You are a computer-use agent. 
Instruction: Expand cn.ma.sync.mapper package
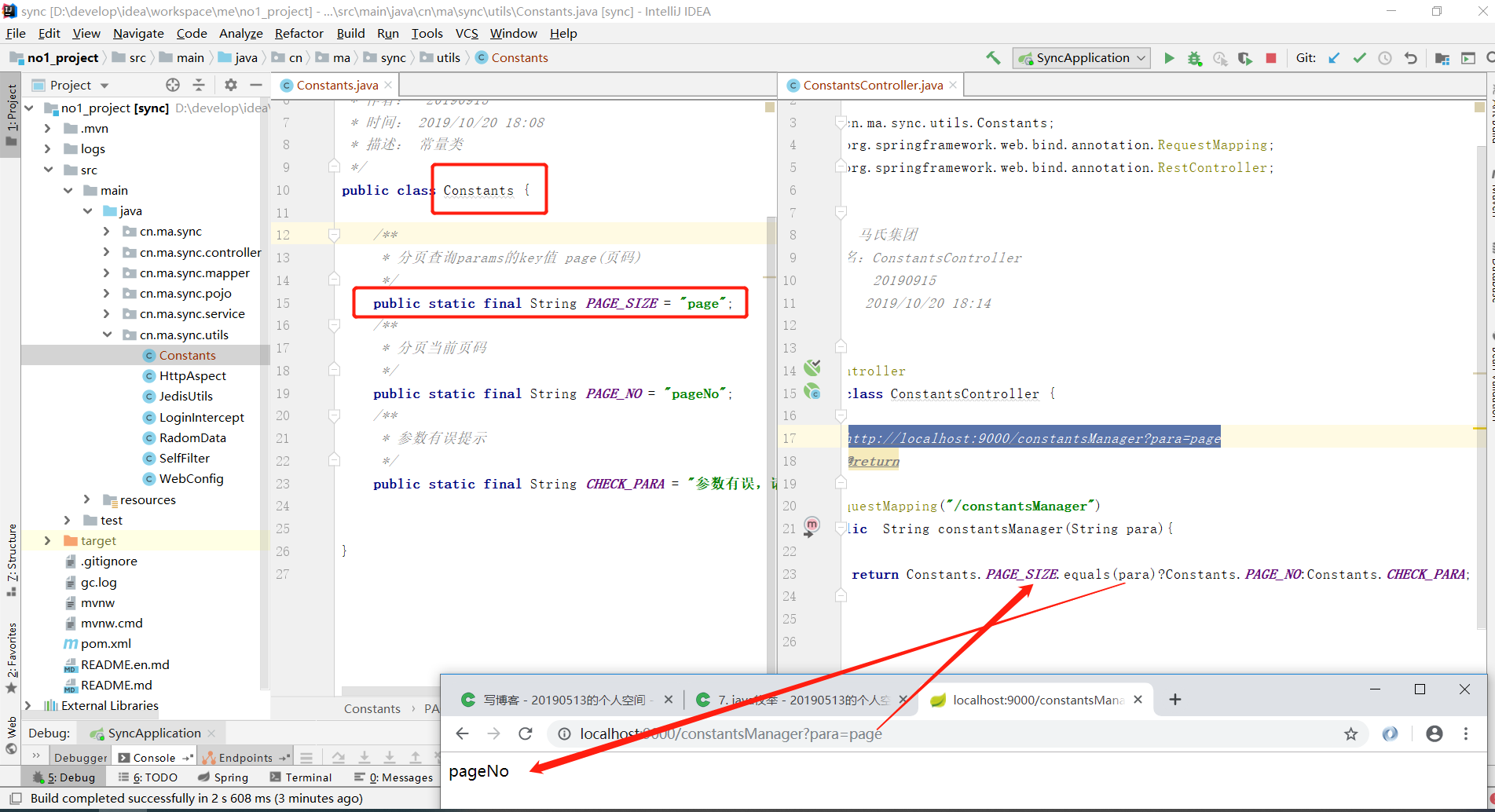click(x=107, y=272)
